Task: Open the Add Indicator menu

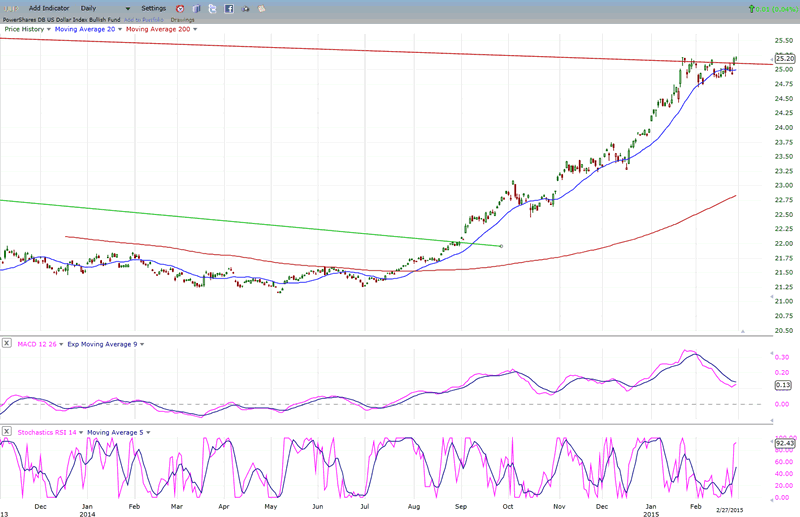Action: 49,8
